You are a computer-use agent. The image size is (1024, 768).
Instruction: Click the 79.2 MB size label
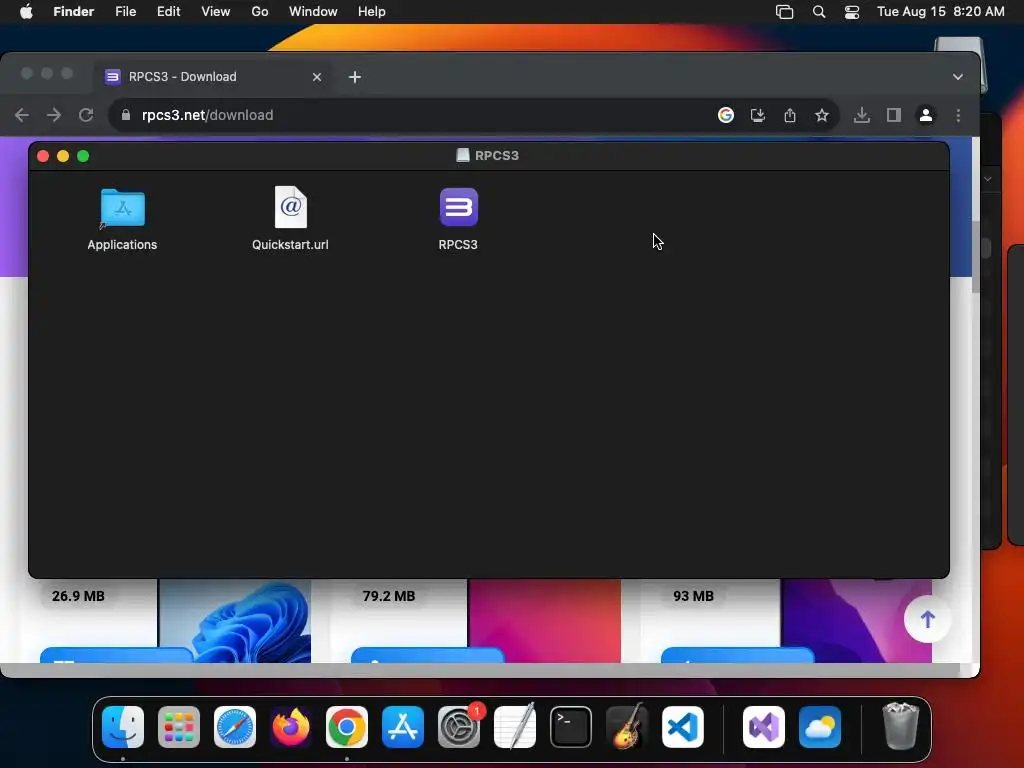389,596
